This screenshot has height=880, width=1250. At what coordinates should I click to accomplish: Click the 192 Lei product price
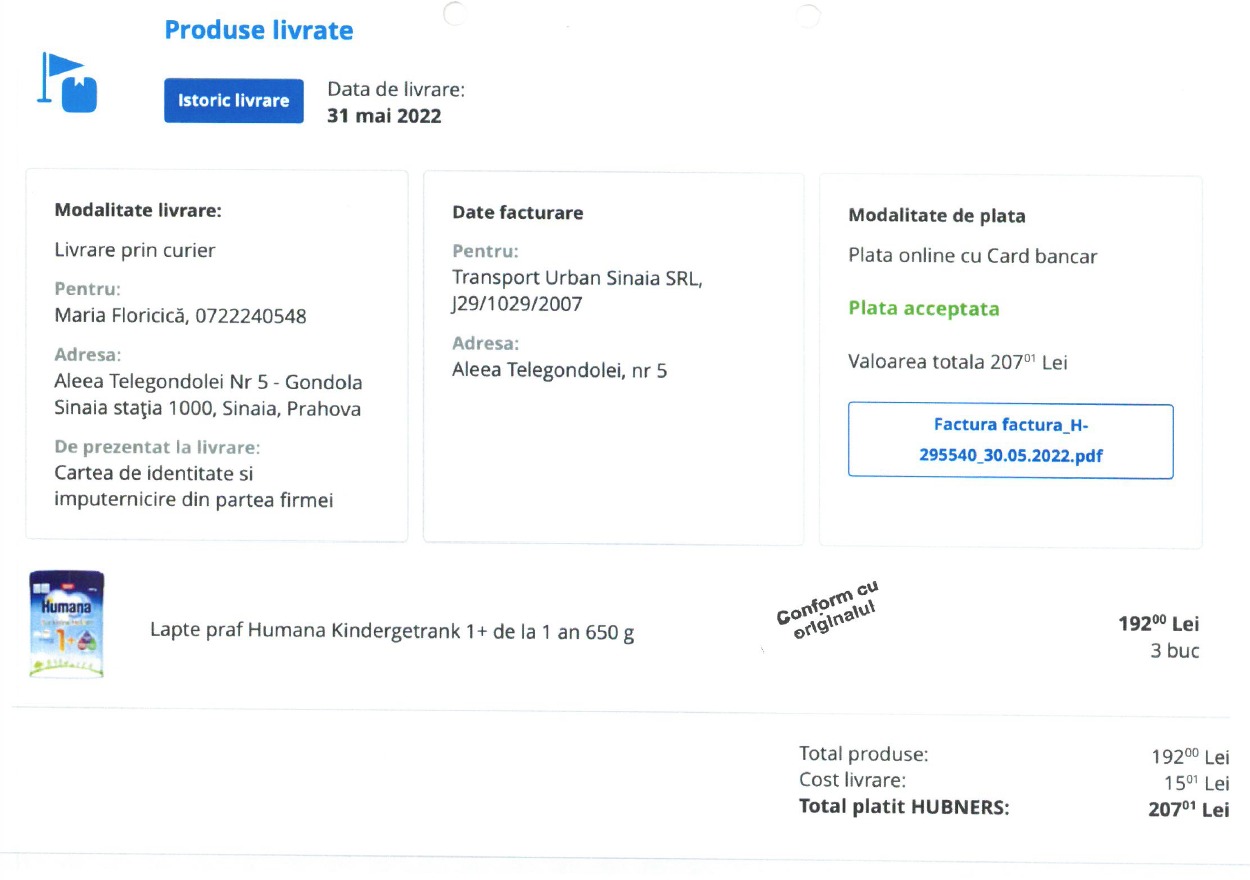[1158, 625]
